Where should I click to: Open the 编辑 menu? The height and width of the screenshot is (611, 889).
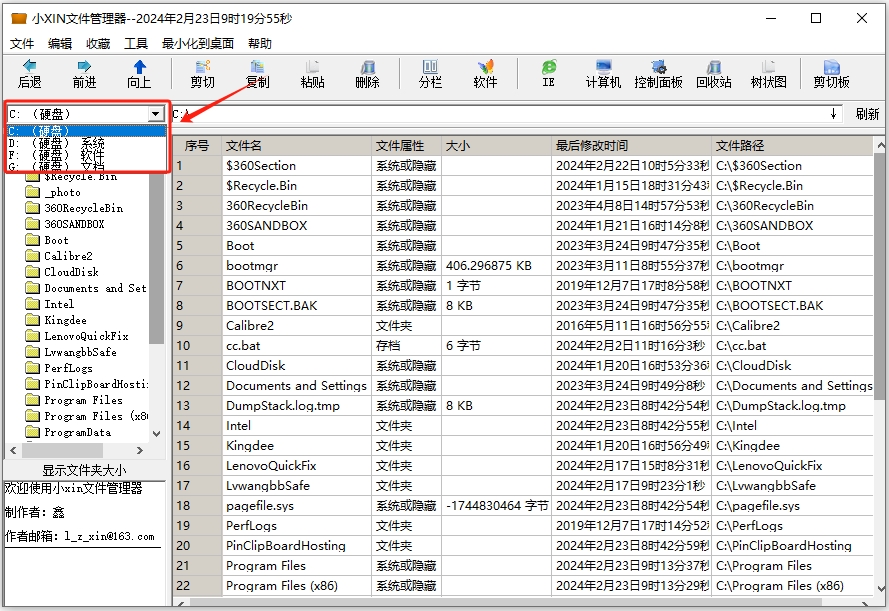60,44
